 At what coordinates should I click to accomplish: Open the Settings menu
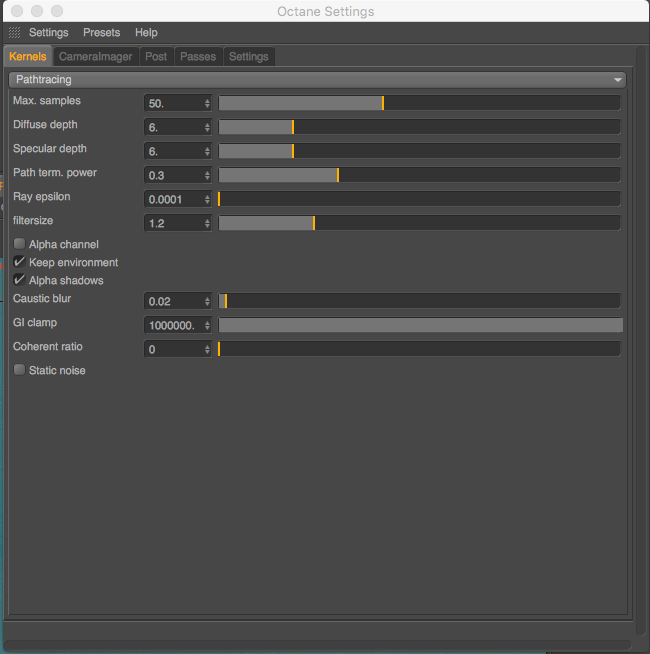(48, 33)
